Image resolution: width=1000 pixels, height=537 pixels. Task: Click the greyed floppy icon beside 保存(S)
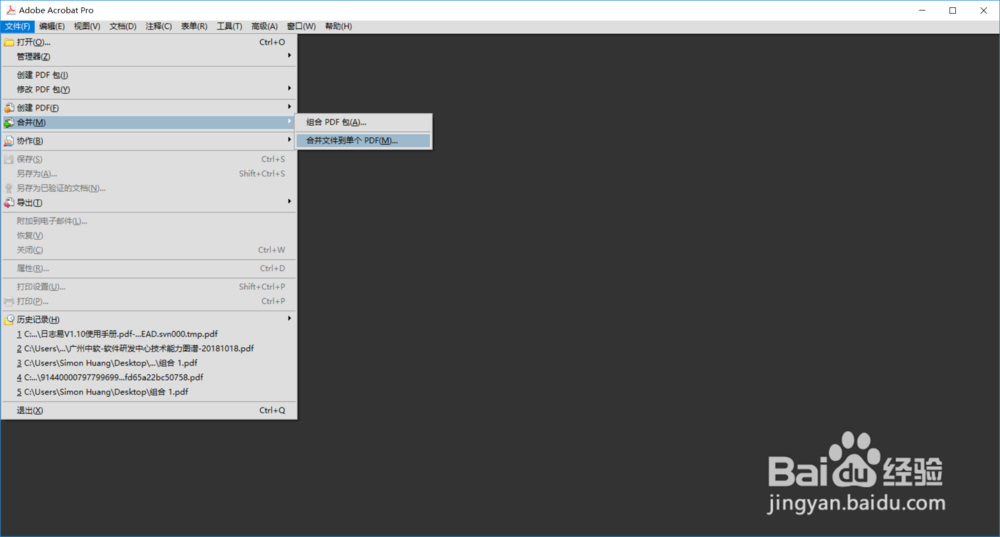pos(9,159)
